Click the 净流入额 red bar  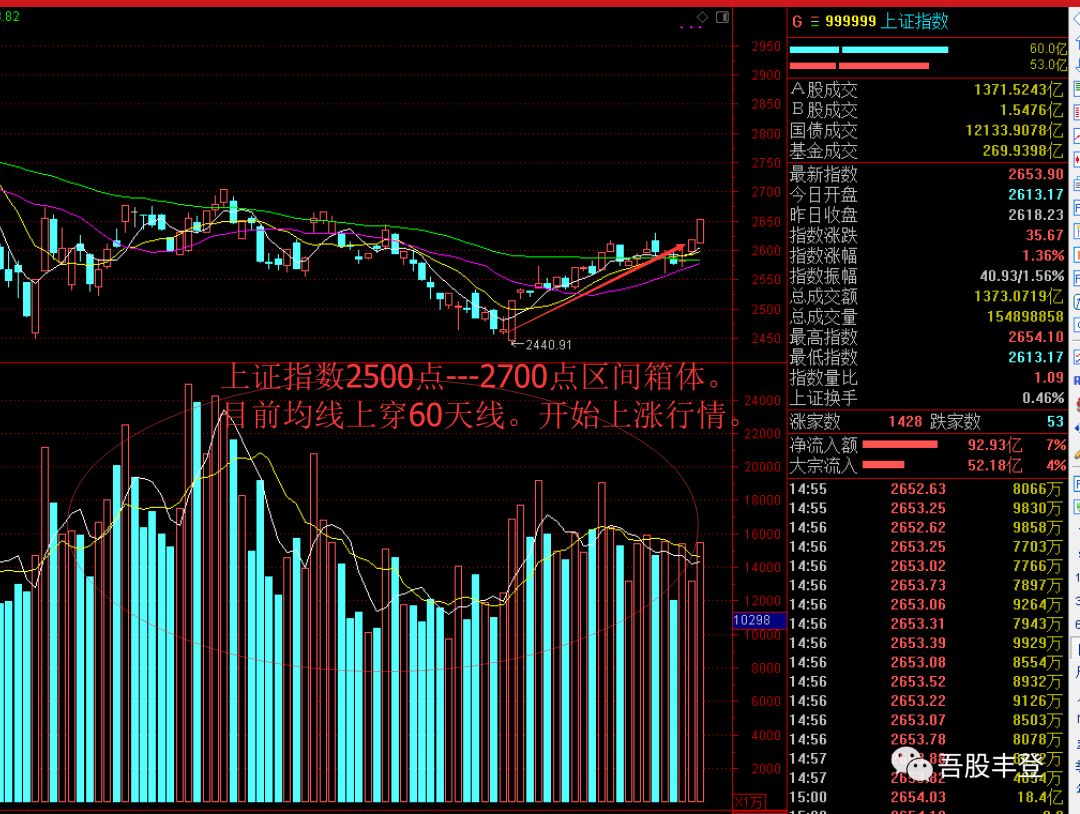point(900,444)
